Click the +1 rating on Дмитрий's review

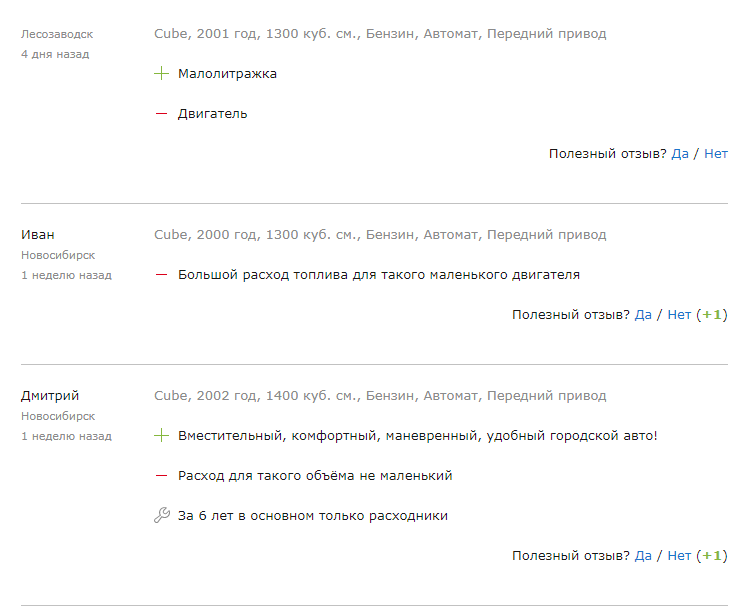[712, 556]
